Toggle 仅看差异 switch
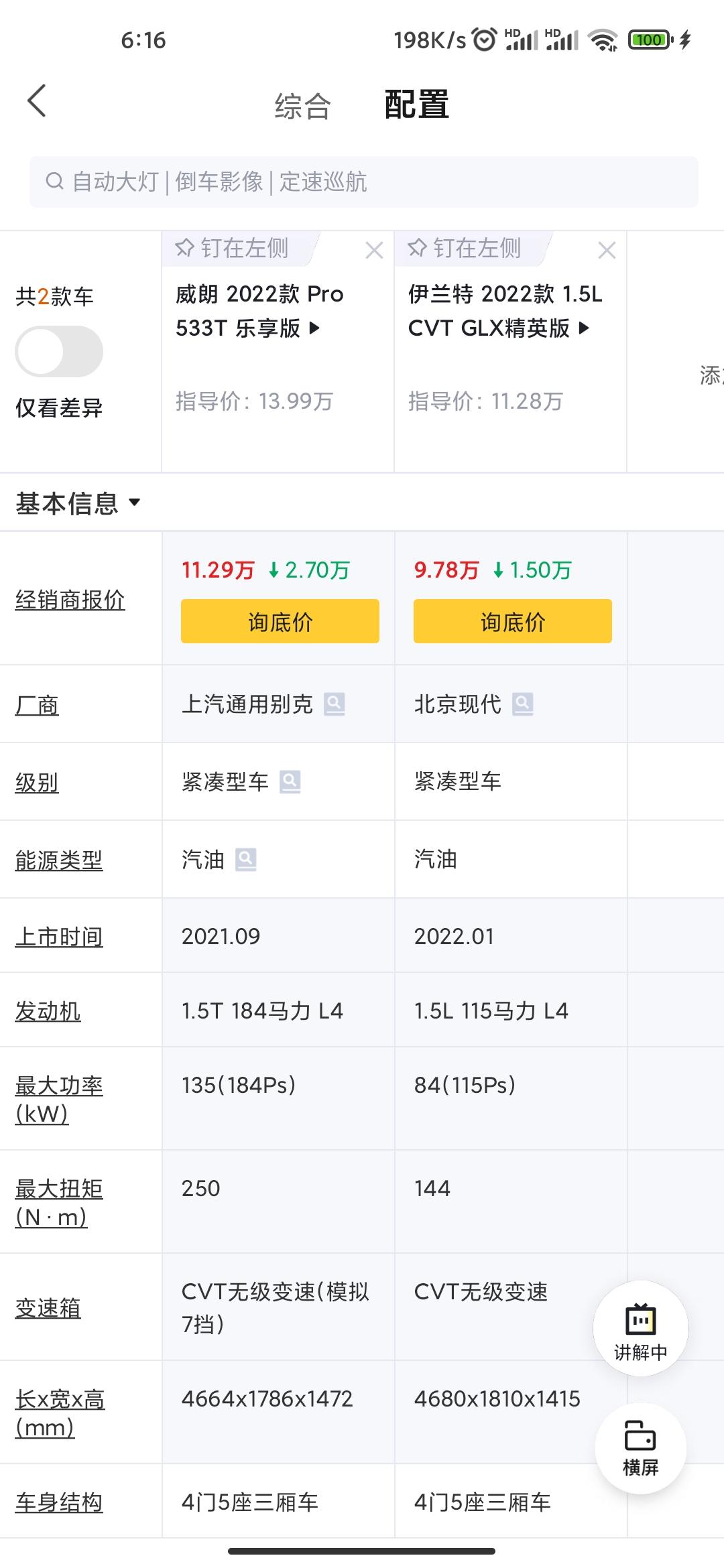The height and width of the screenshot is (1568, 724). [59, 351]
